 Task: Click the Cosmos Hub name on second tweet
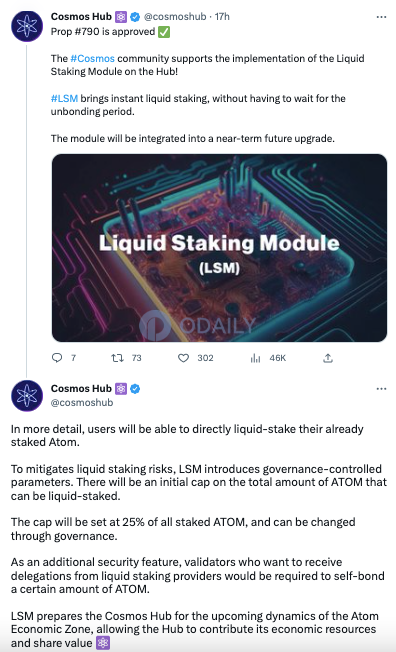(x=81, y=388)
